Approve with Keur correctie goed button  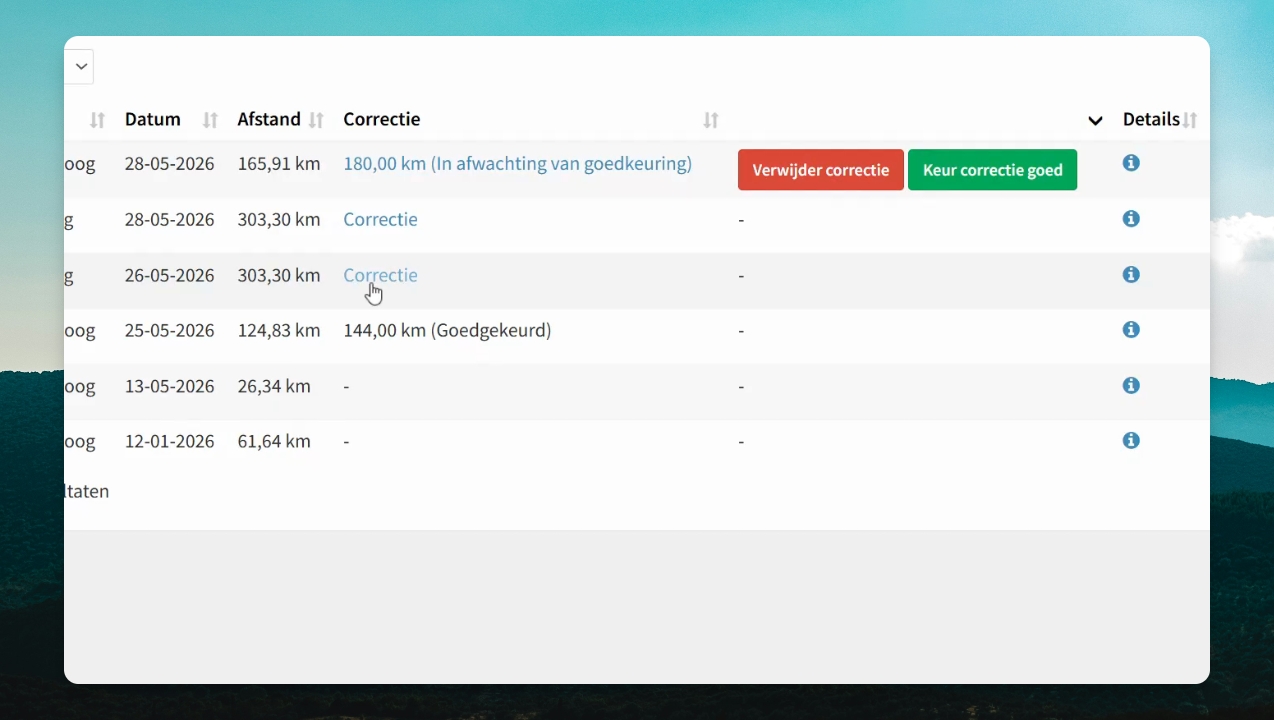click(x=992, y=170)
